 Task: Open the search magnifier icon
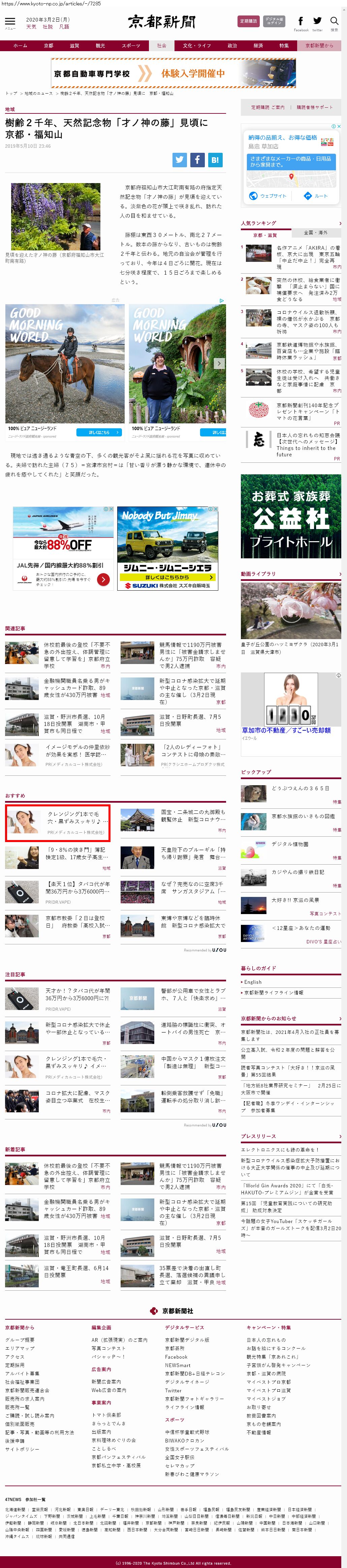click(x=334, y=21)
